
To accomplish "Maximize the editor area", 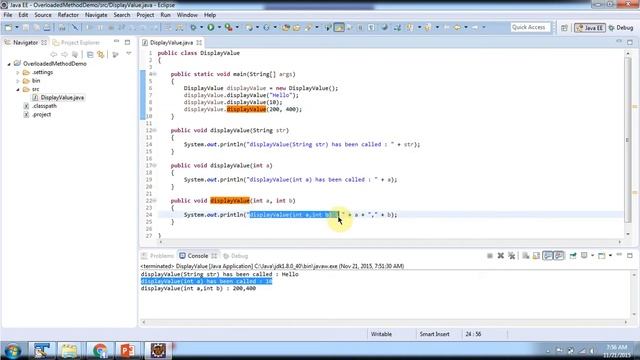I will pos(630,42).
